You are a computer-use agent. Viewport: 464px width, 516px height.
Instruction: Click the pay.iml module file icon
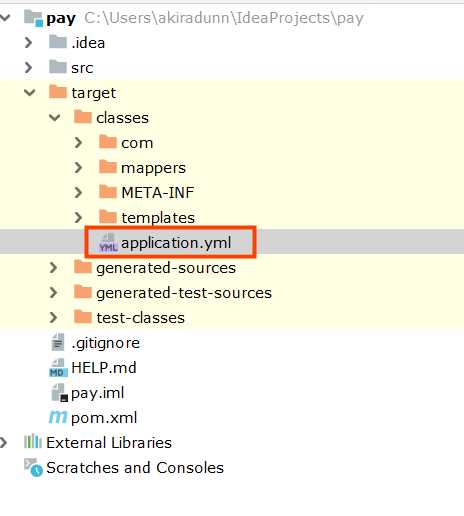(59, 393)
